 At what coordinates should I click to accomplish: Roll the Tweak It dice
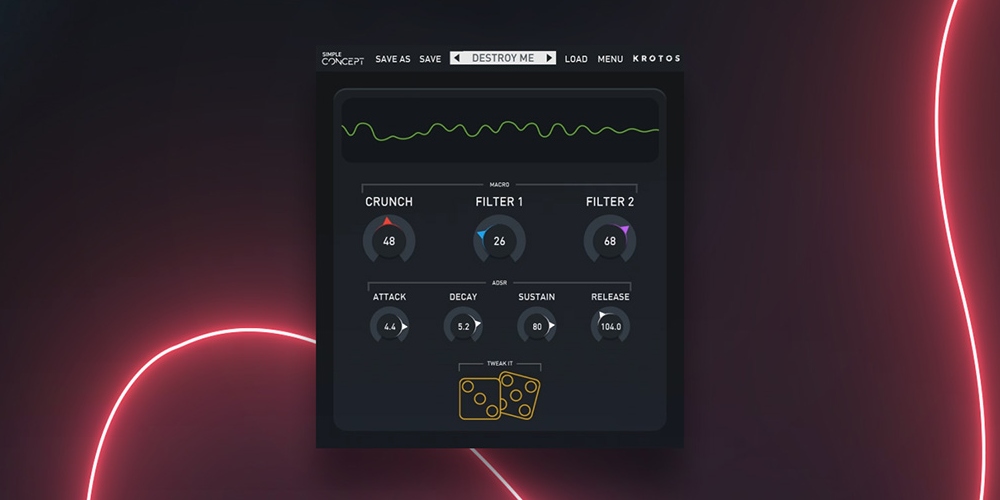[x=499, y=396]
